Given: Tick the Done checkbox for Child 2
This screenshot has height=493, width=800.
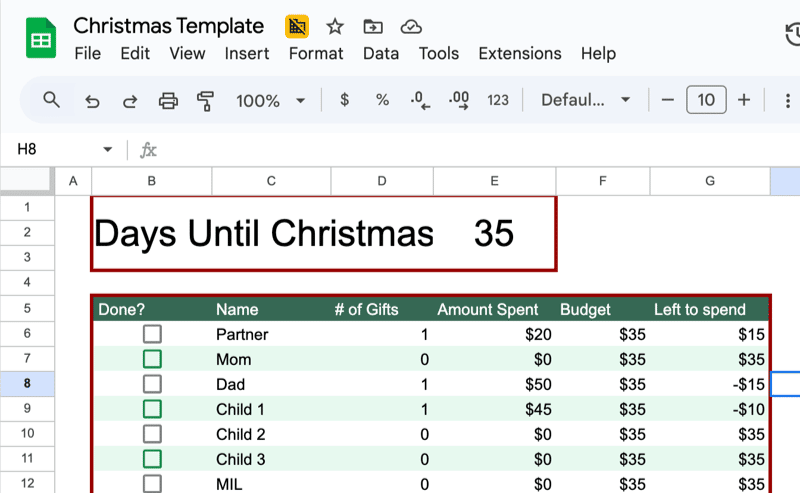Looking at the screenshot, I should pos(152,434).
